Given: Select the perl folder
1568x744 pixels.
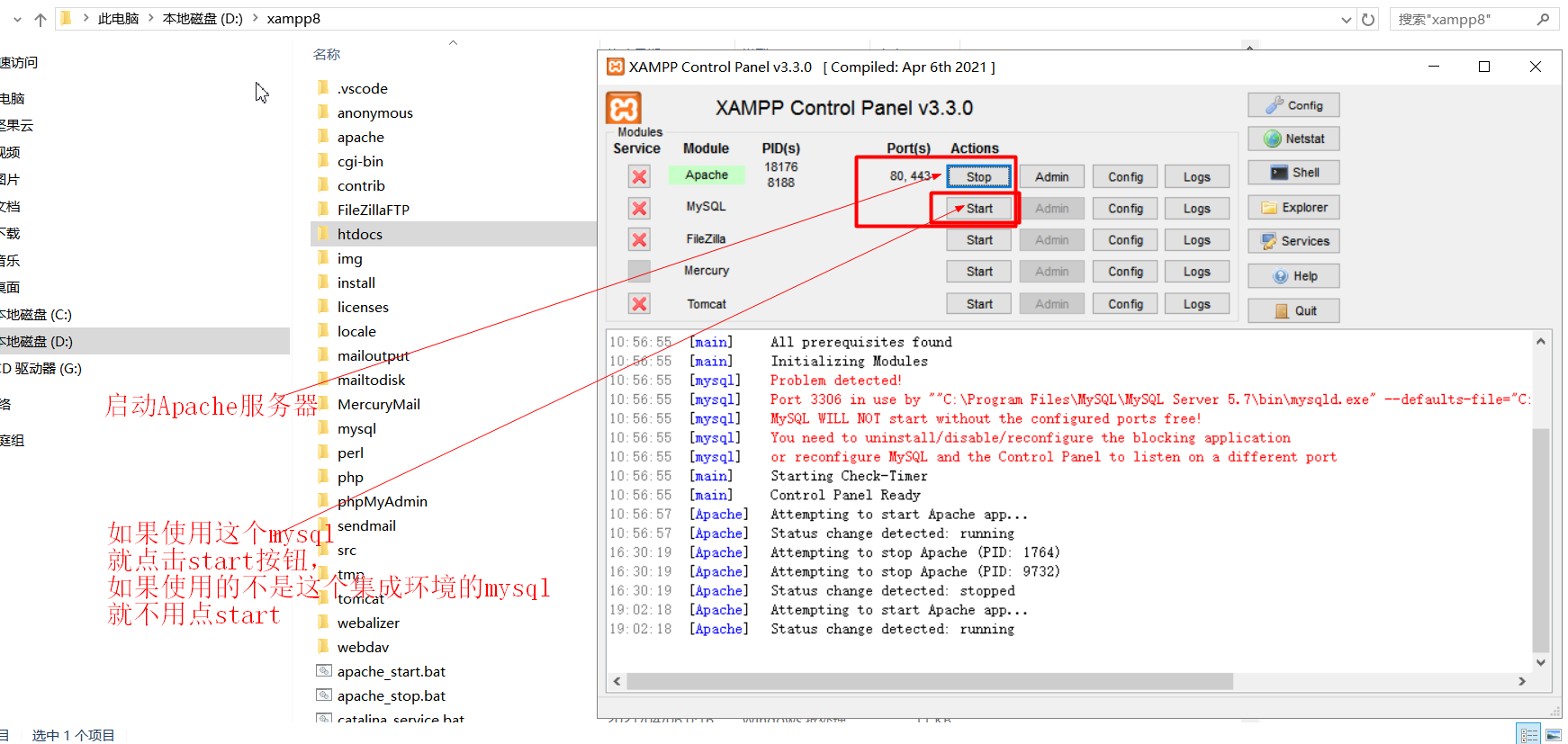Looking at the screenshot, I should point(350,453).
